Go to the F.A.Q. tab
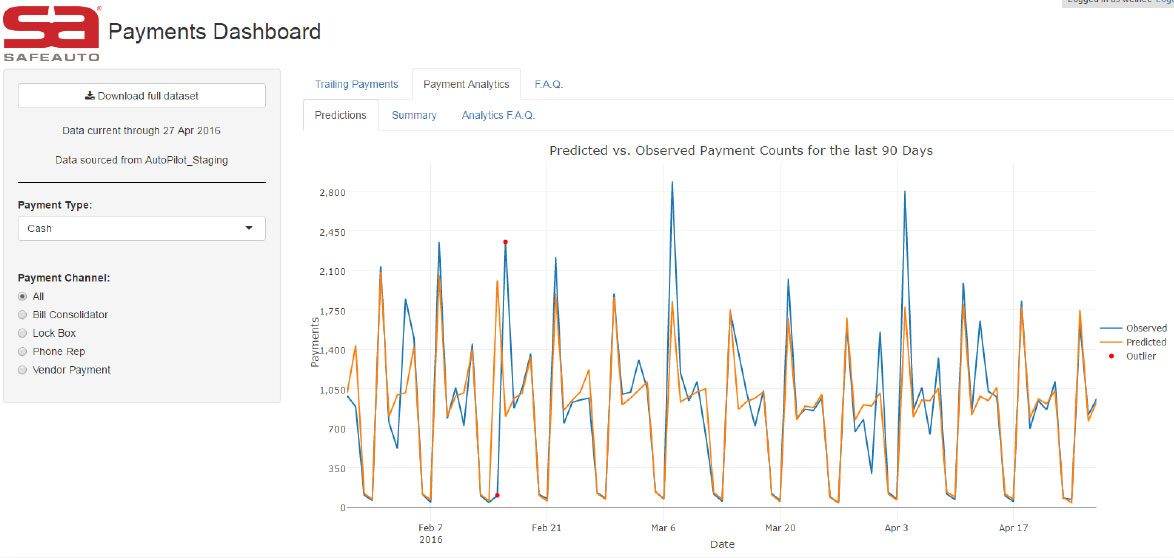 coord(548,85)
